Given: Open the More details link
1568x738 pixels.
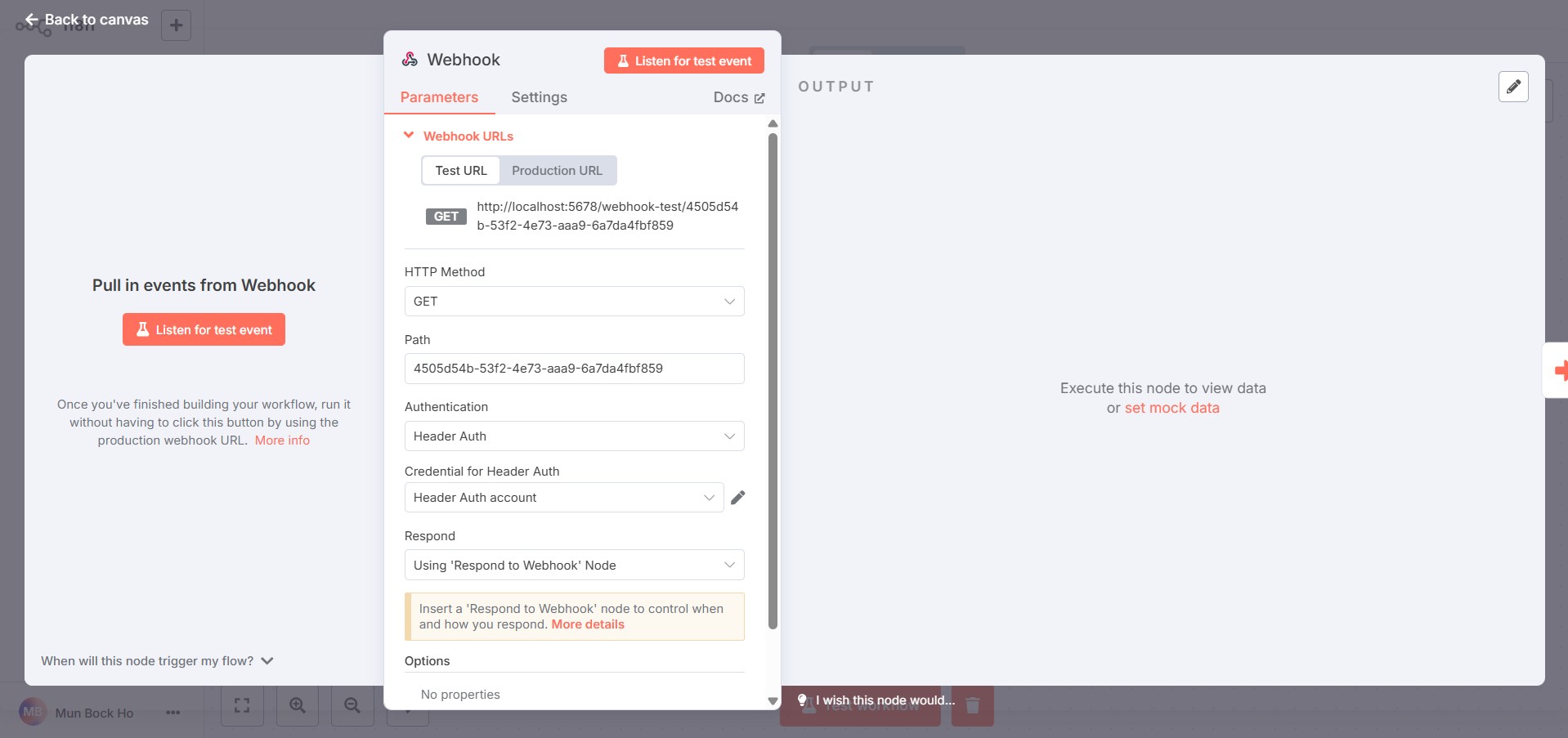Looking at the screenshot, I should coord(588,624).
